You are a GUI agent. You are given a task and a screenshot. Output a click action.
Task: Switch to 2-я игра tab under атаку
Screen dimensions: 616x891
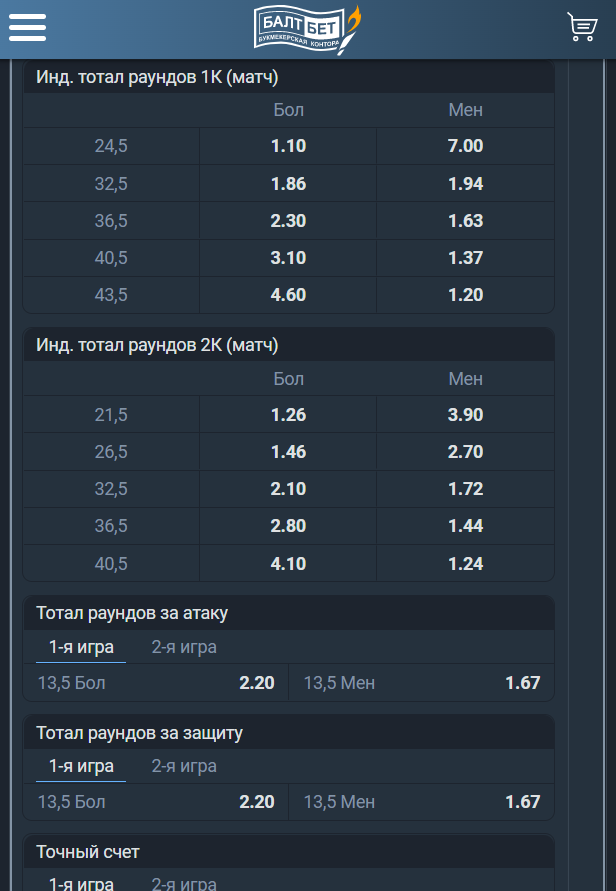184,647
